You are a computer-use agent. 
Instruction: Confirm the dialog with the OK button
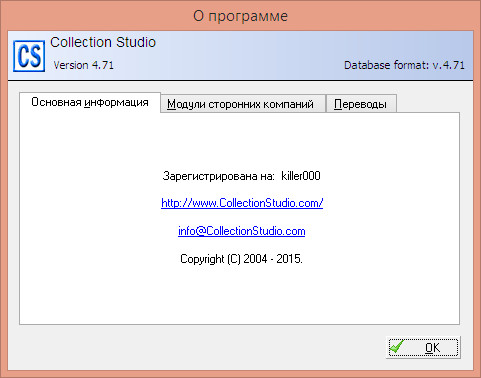[x=423, y=347]
